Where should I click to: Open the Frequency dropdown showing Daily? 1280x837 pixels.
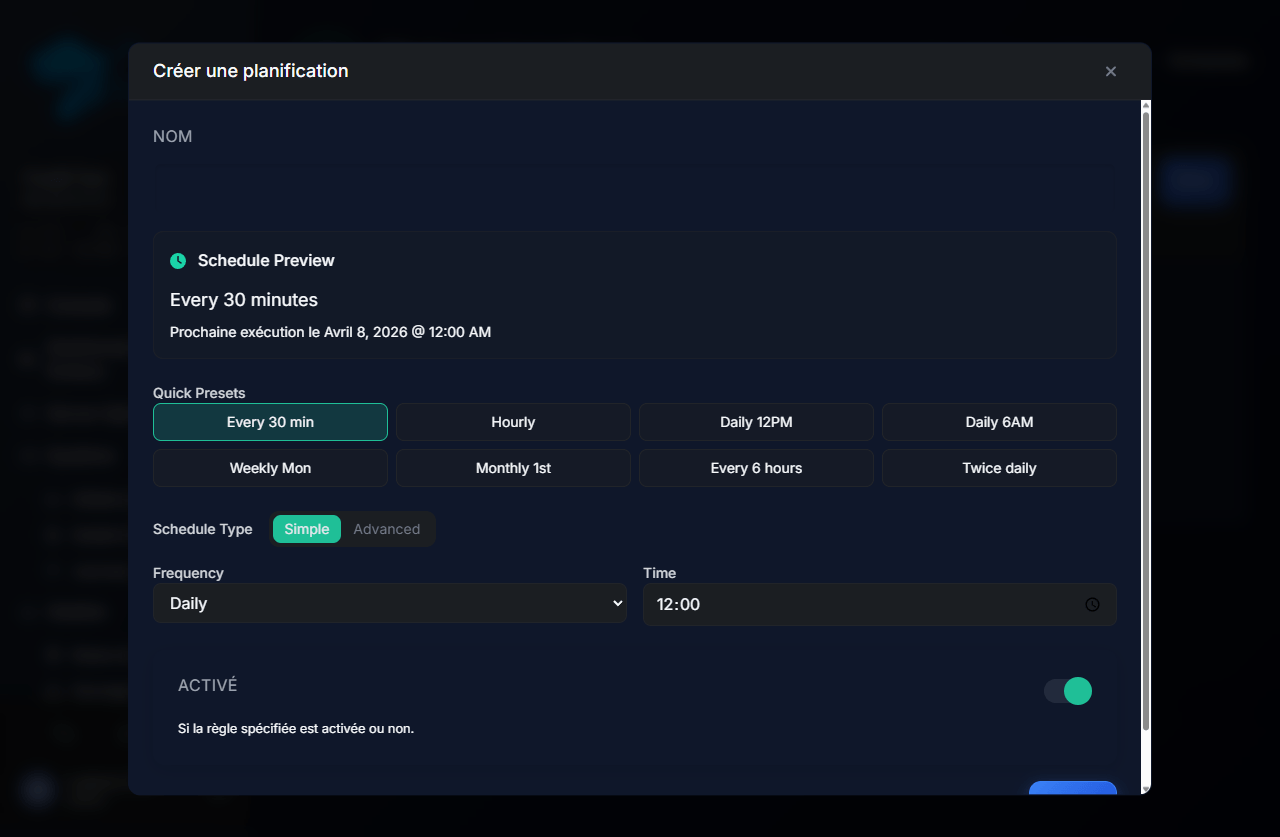point(390,603)
